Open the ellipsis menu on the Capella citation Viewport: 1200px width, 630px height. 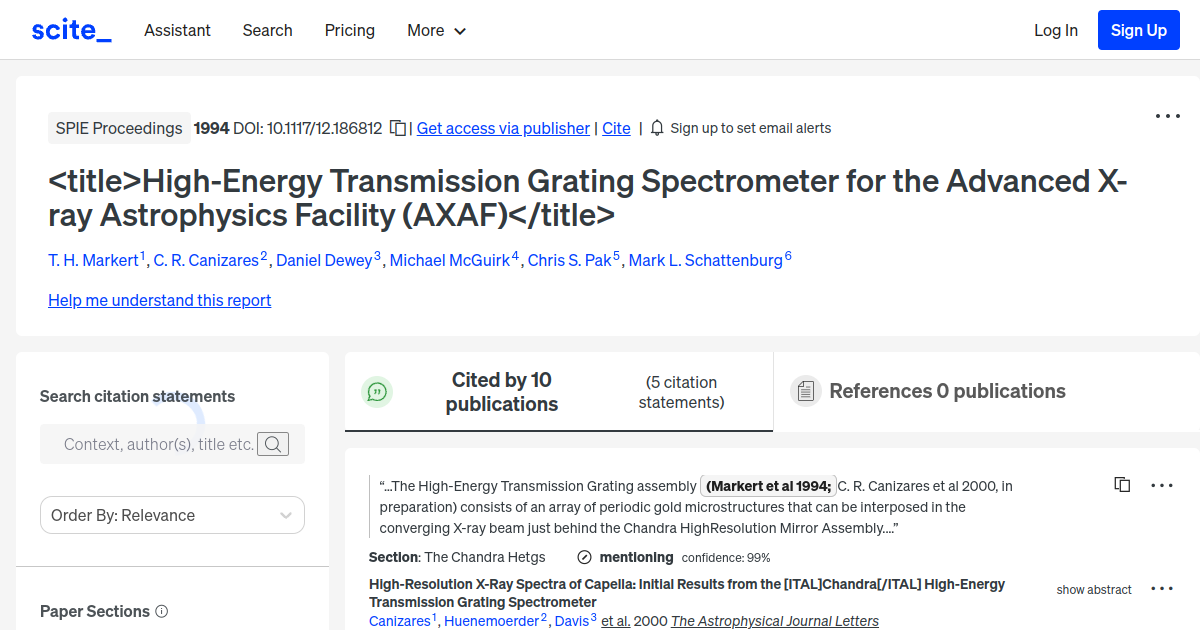[x=1161, y=588]
